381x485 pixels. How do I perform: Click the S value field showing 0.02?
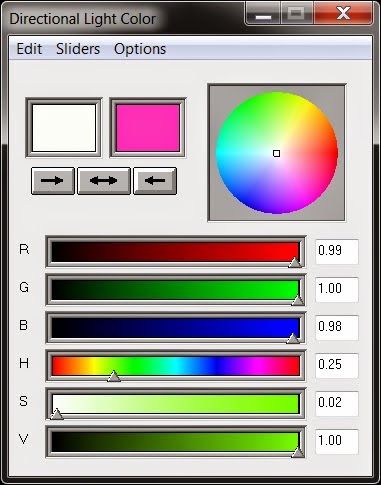337,403
